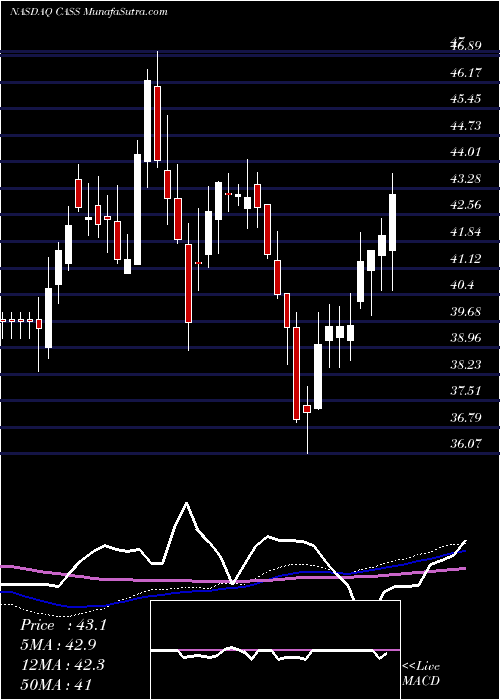Click inside the MACD inset chart panel
The image size is (500, 700).
click(x=275, y=650)
